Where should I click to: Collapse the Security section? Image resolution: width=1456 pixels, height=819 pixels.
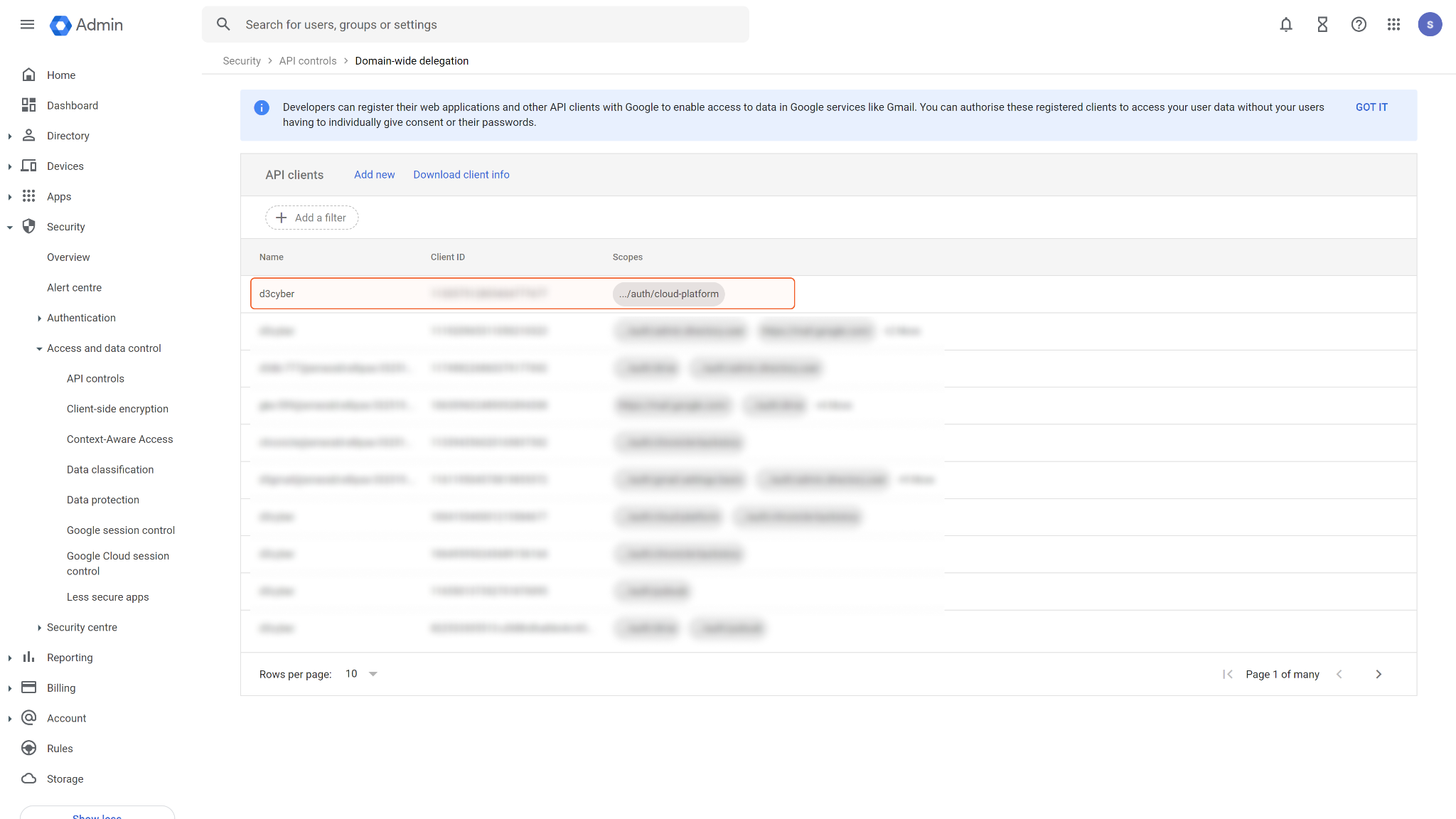[10, 227]
